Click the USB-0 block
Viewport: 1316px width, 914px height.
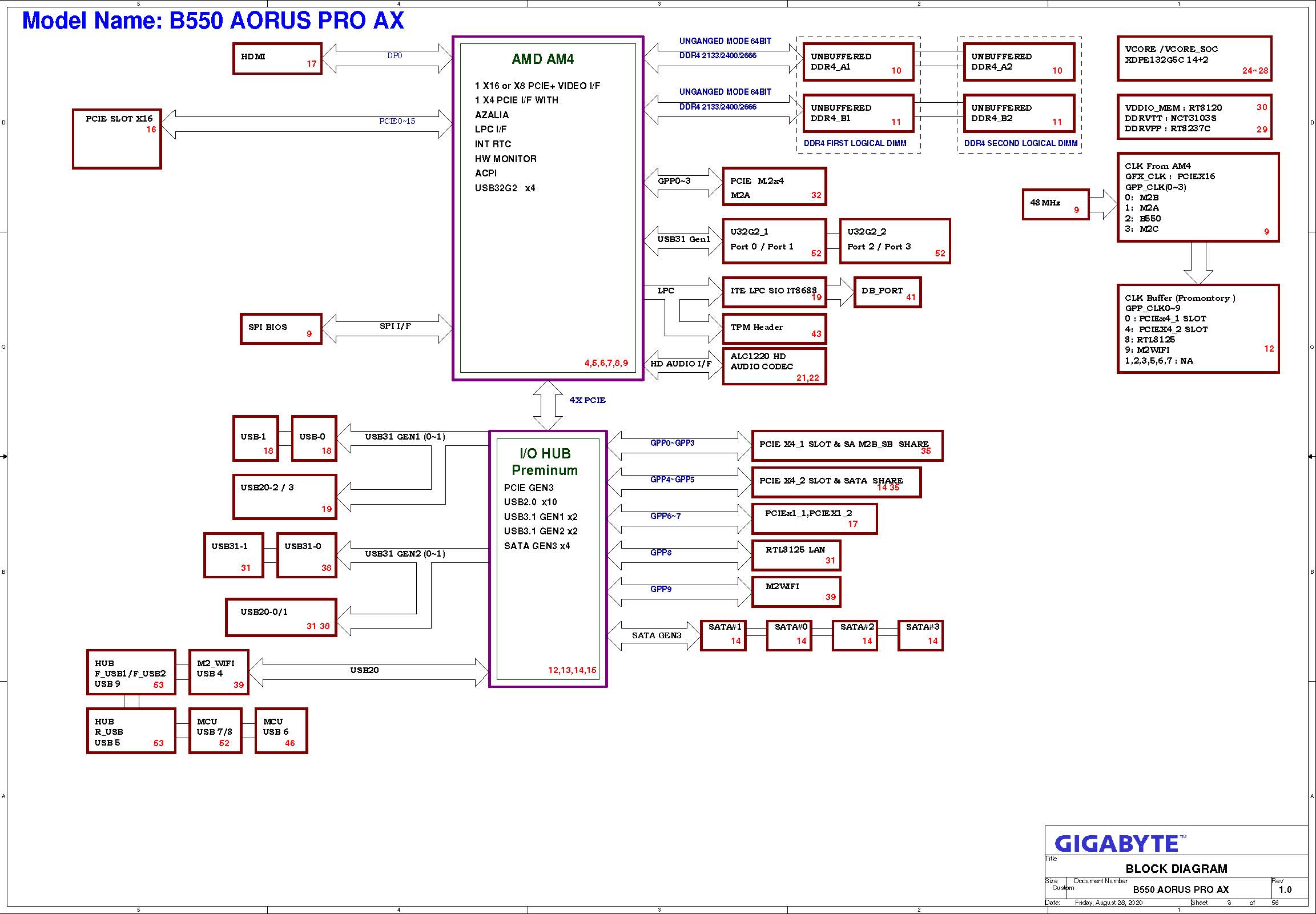(314, 438)
